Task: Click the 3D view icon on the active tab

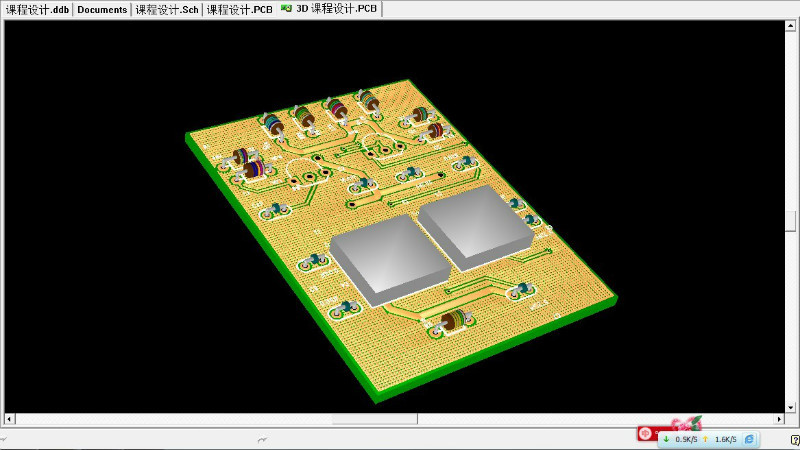Action: pos(287,8)
